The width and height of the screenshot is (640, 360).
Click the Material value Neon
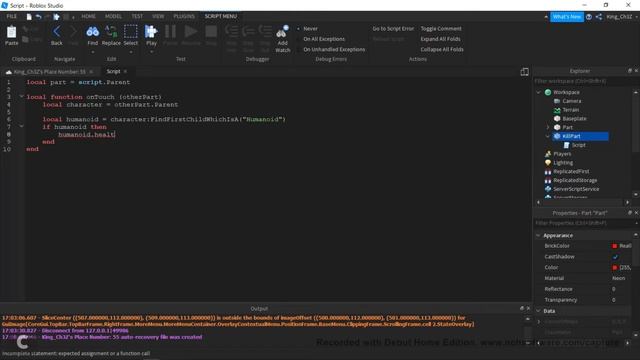point(618,278)
